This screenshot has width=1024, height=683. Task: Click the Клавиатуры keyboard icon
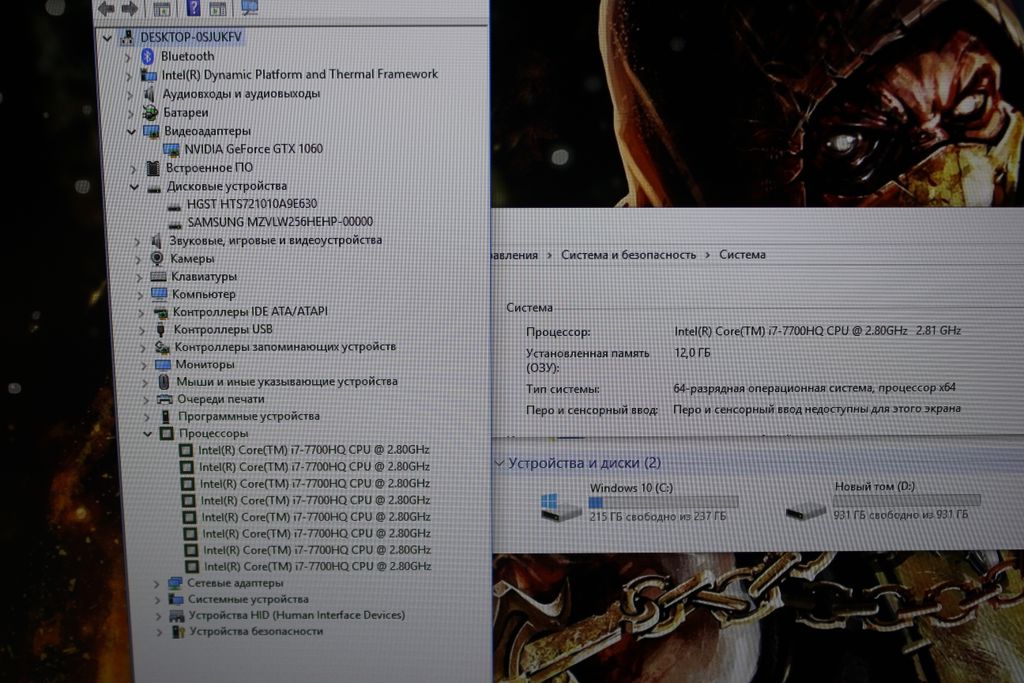[x=158, y=276]
